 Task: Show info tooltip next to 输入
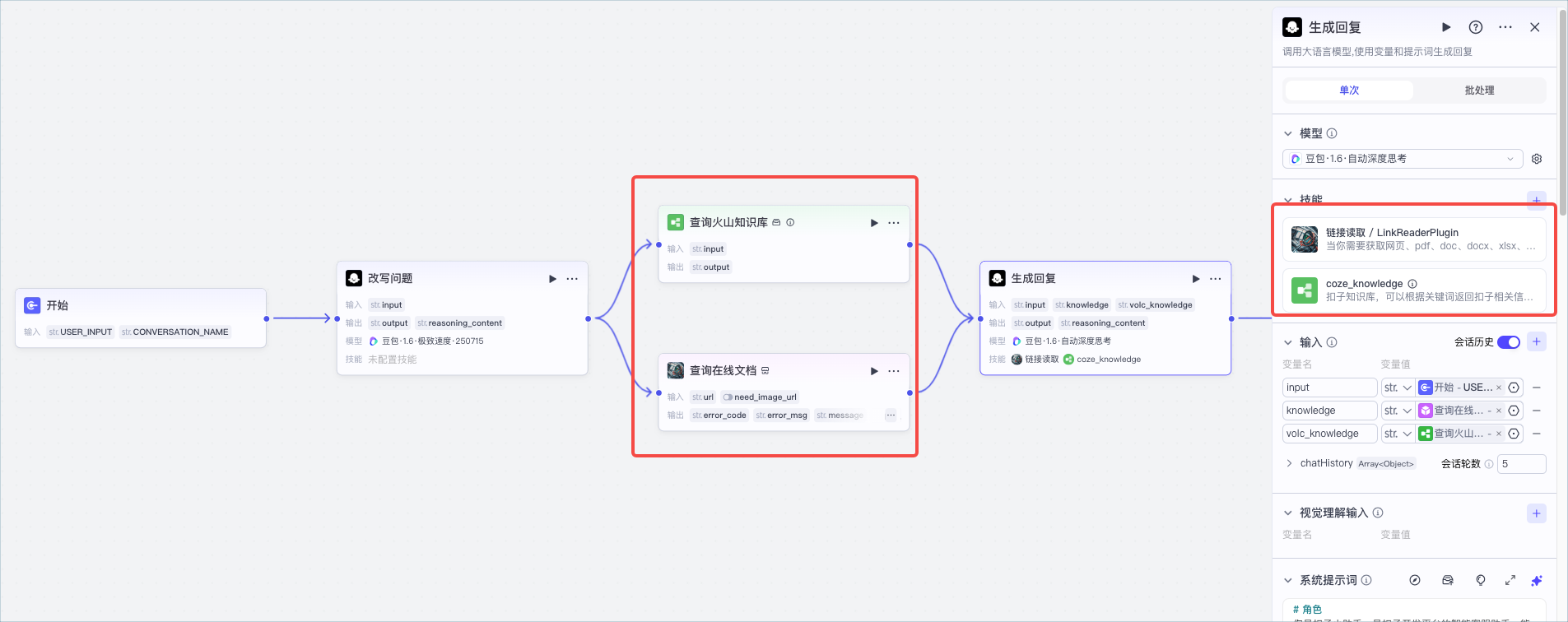click(1332, 342)
